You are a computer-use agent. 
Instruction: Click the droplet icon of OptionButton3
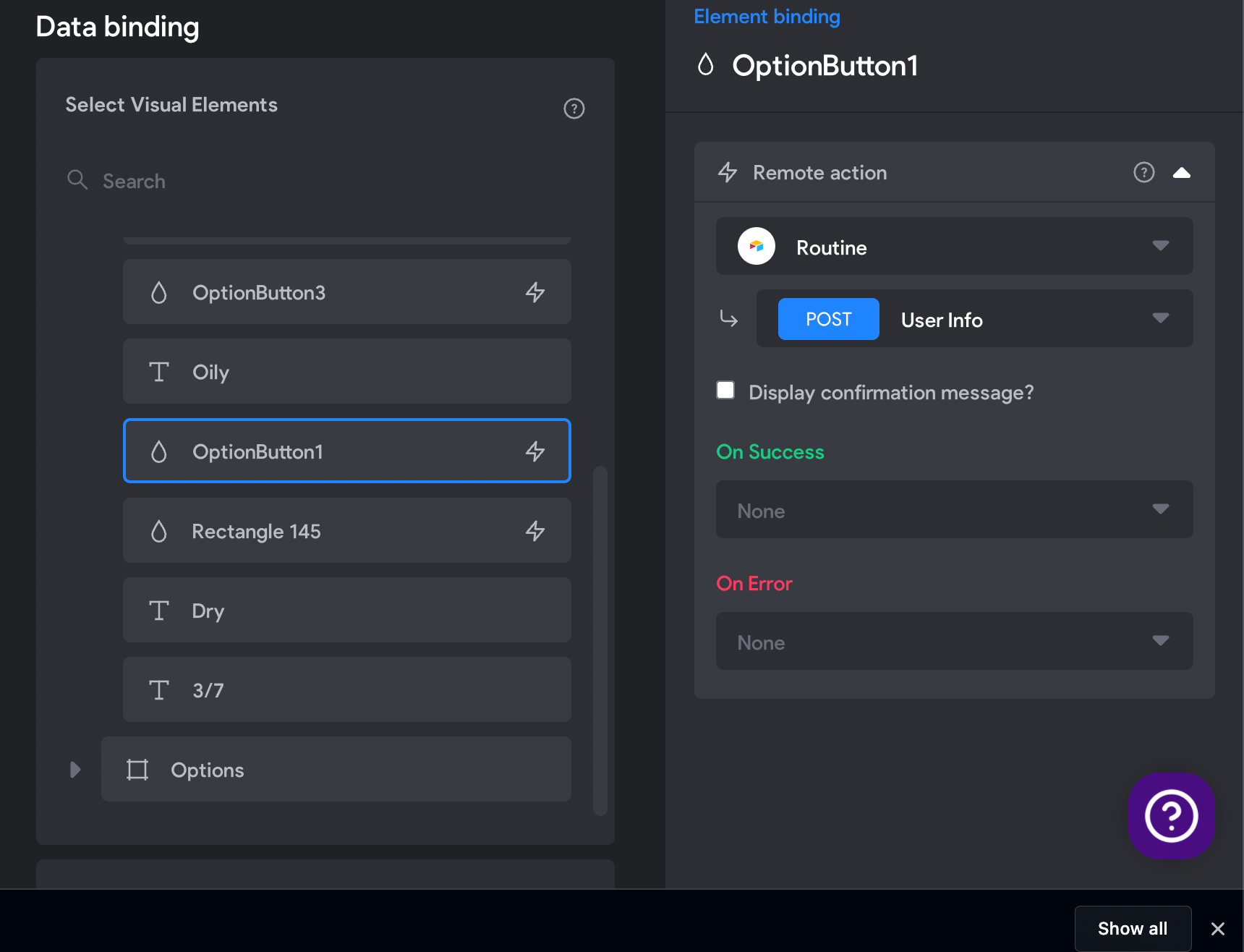(x=159, y=292)
